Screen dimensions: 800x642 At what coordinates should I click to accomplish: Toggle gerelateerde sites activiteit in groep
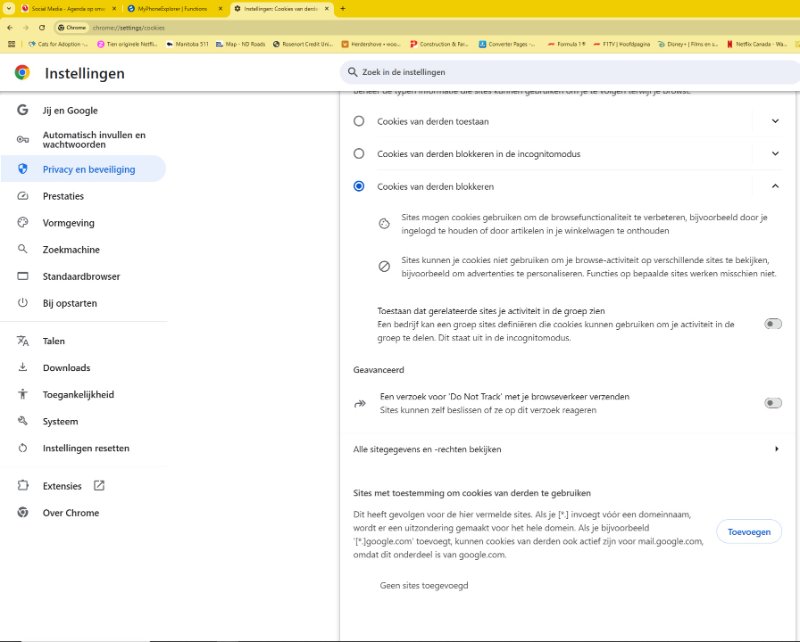click(x=772, y=324)
